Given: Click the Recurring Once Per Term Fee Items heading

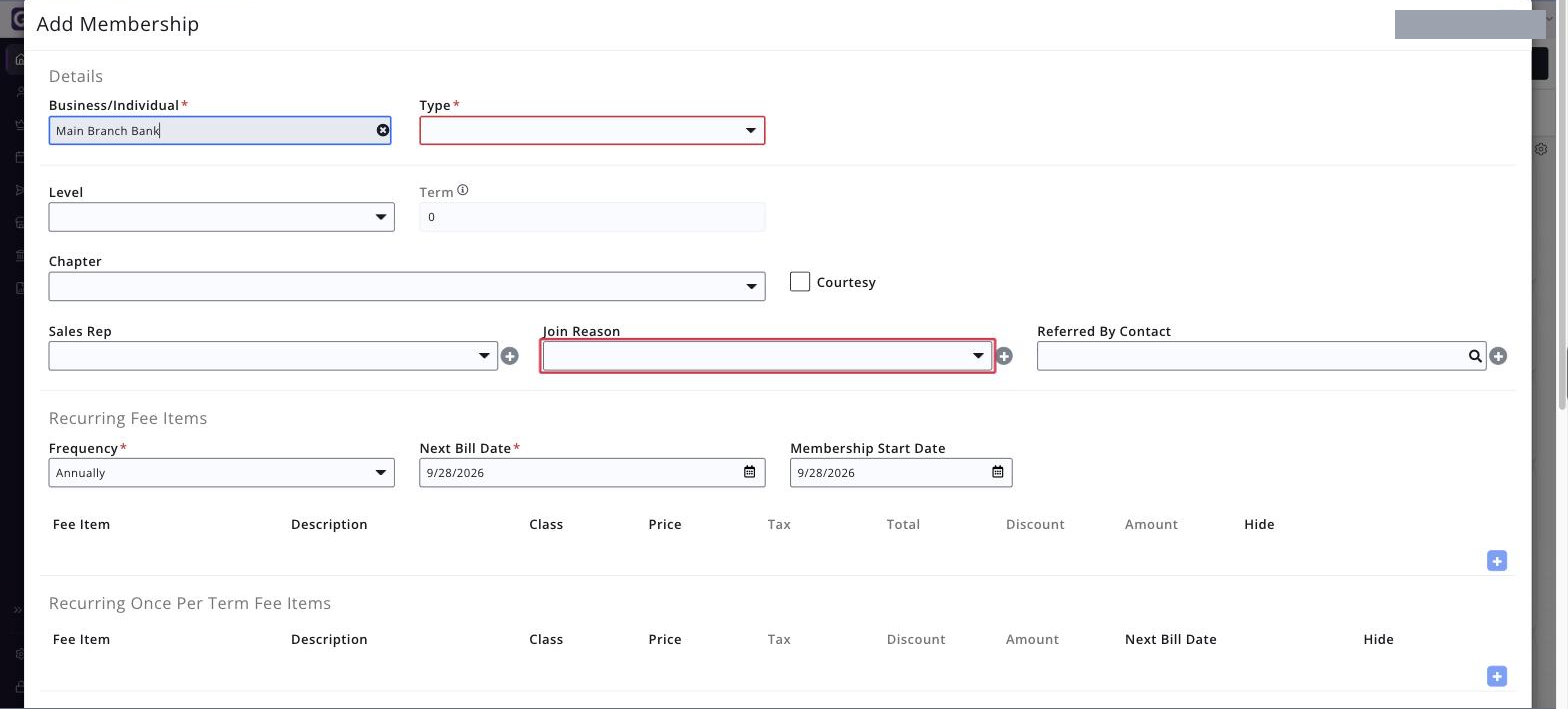Looking at the screenshot, I should [x=190, y=603].
